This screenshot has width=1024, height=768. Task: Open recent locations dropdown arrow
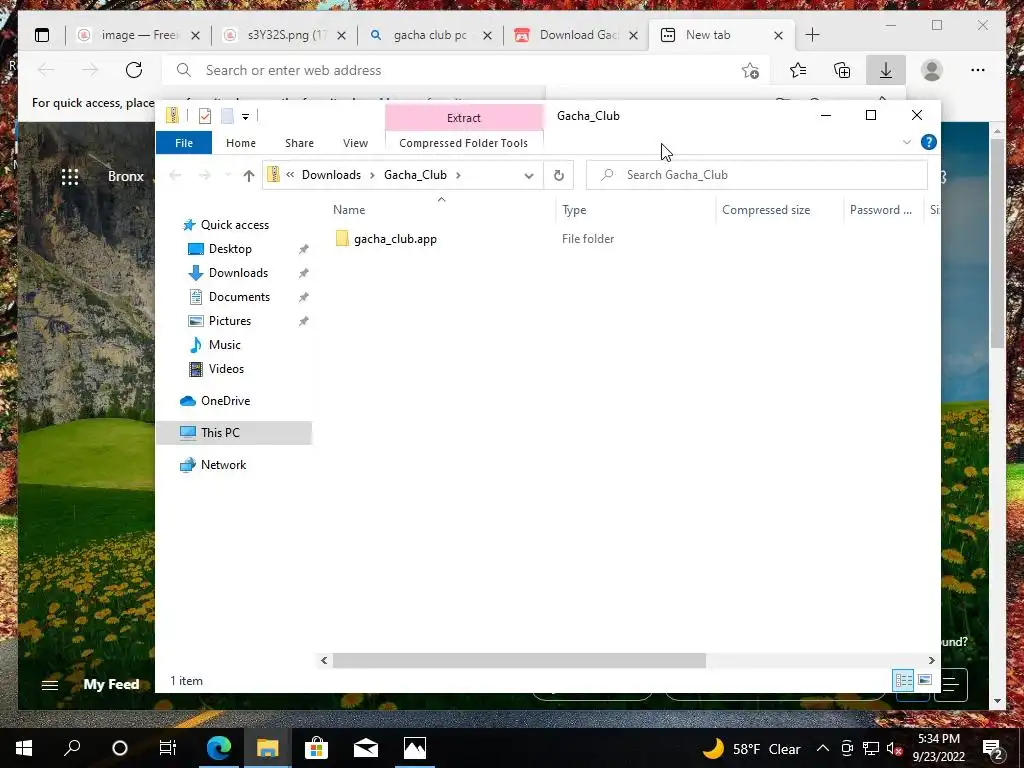click(227, 175)
